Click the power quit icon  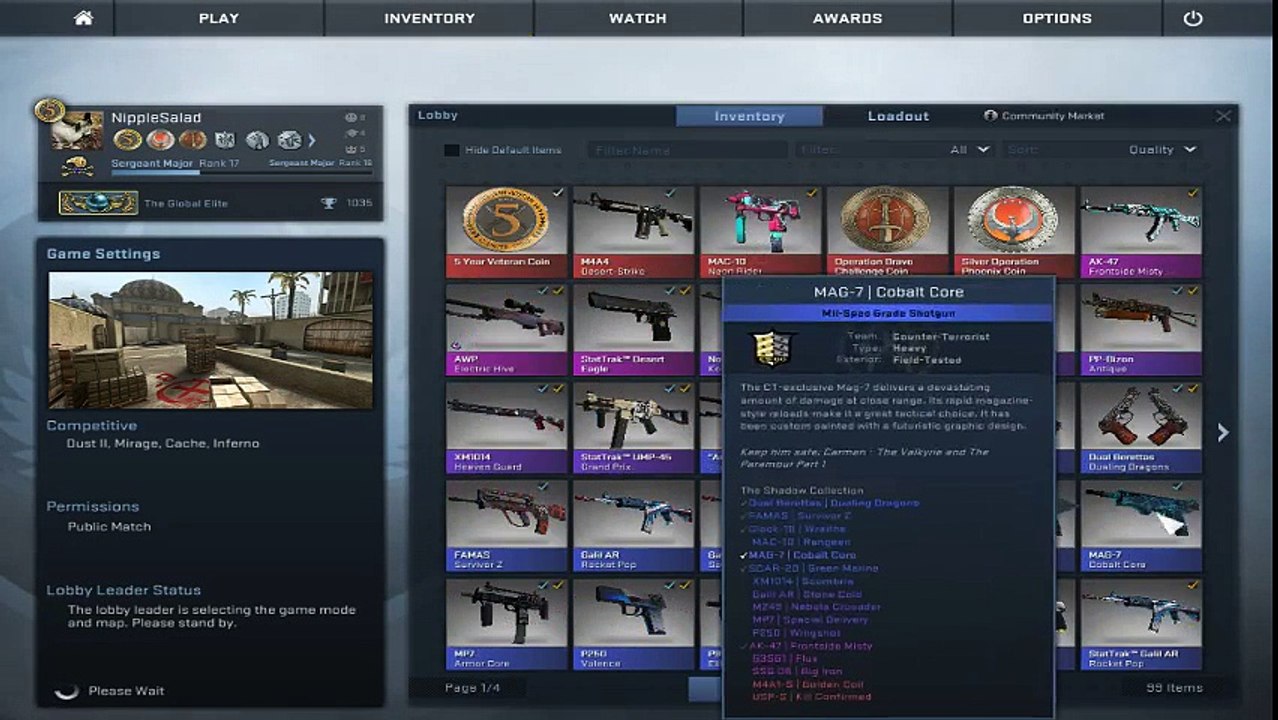pyautogui.click(x=1192, y=18)
